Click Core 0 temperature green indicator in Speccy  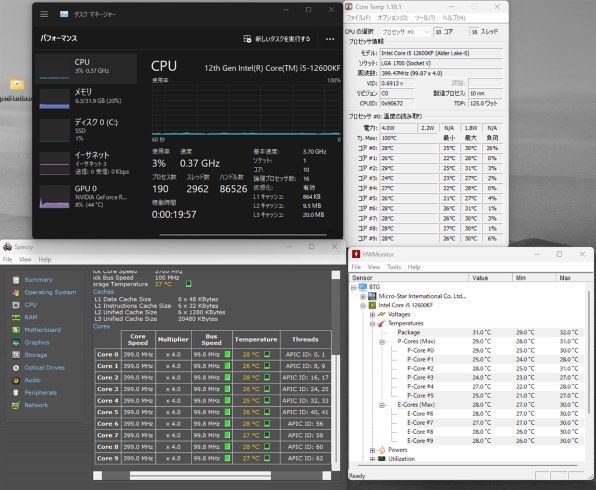coord(267,354)
